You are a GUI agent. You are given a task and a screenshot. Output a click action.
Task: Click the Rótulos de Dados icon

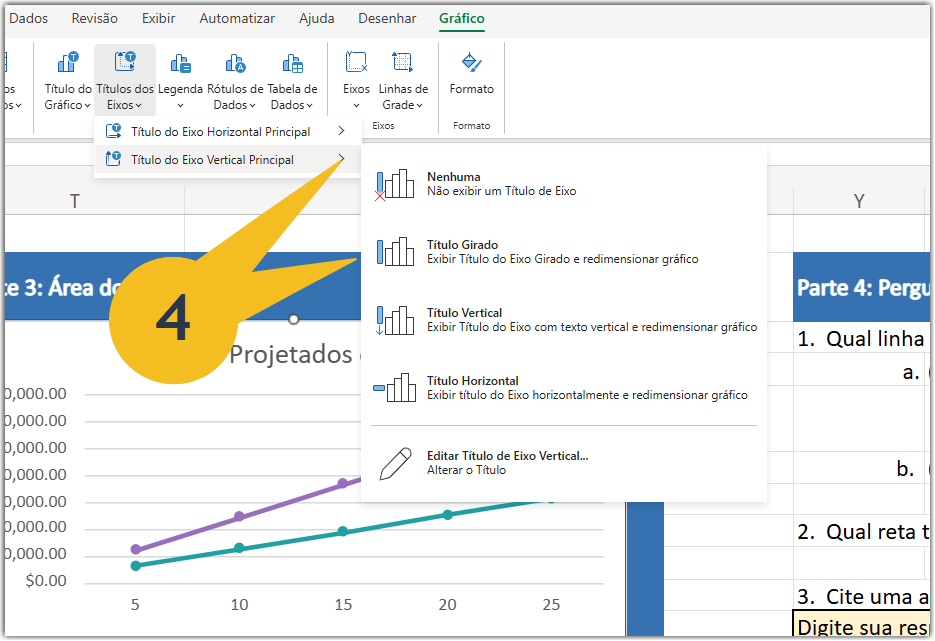[235, 63]
